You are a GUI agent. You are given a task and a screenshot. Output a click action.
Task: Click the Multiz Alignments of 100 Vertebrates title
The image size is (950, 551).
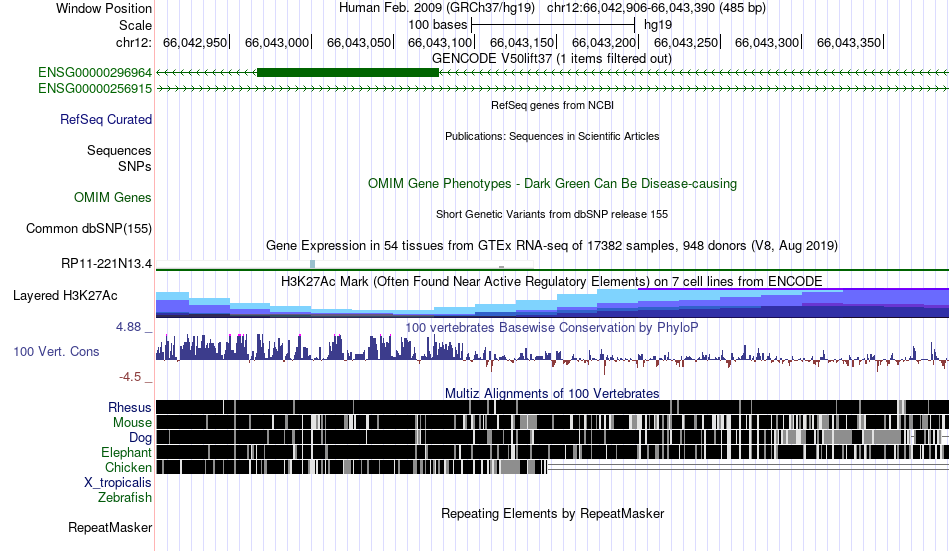pyautogui.click(x=552, y=393)
